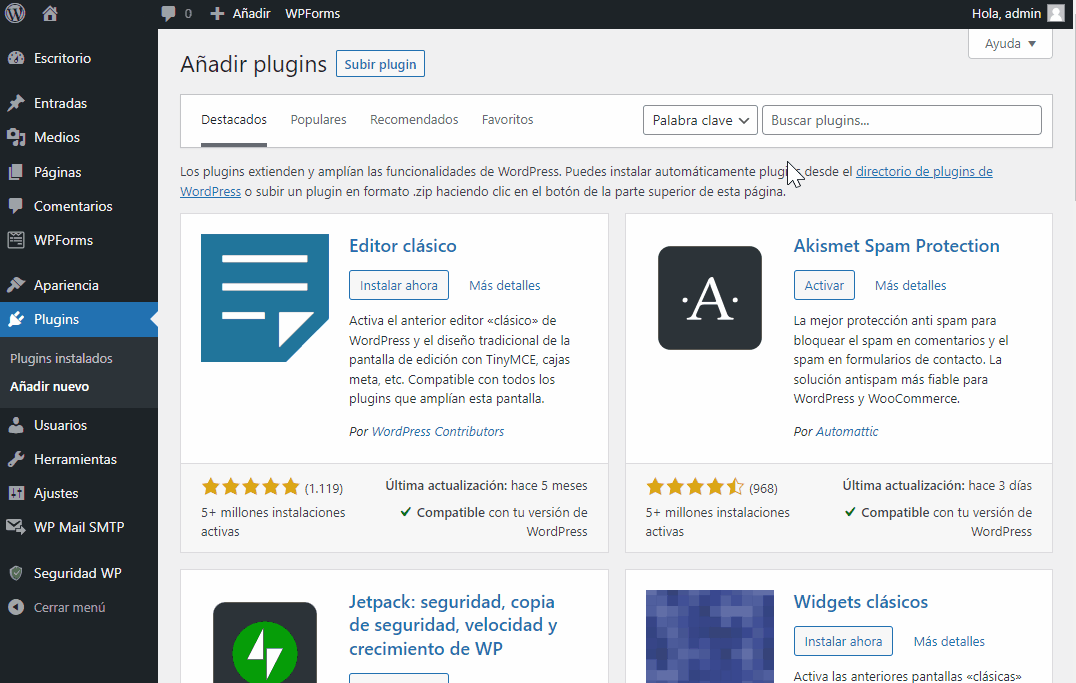The image size is (1076, 683).
Task: Open Plugins instalados submenu item
Action: click(x=61, y=358)
